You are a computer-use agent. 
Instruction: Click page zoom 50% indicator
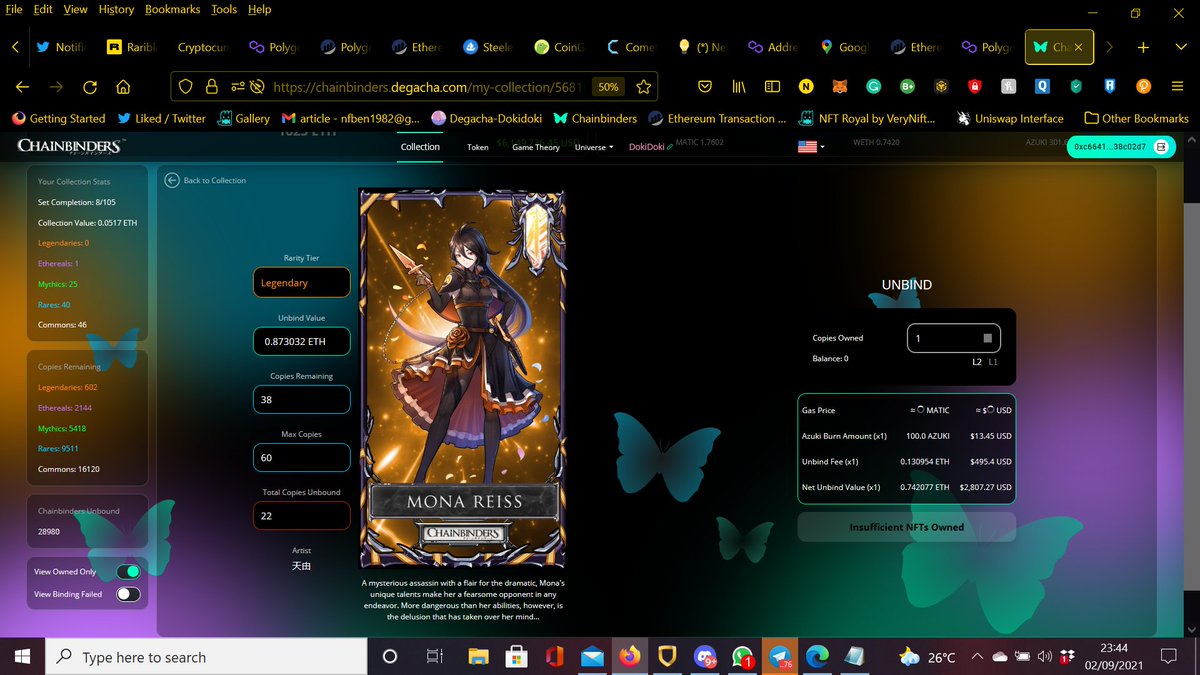pos(608,87)
